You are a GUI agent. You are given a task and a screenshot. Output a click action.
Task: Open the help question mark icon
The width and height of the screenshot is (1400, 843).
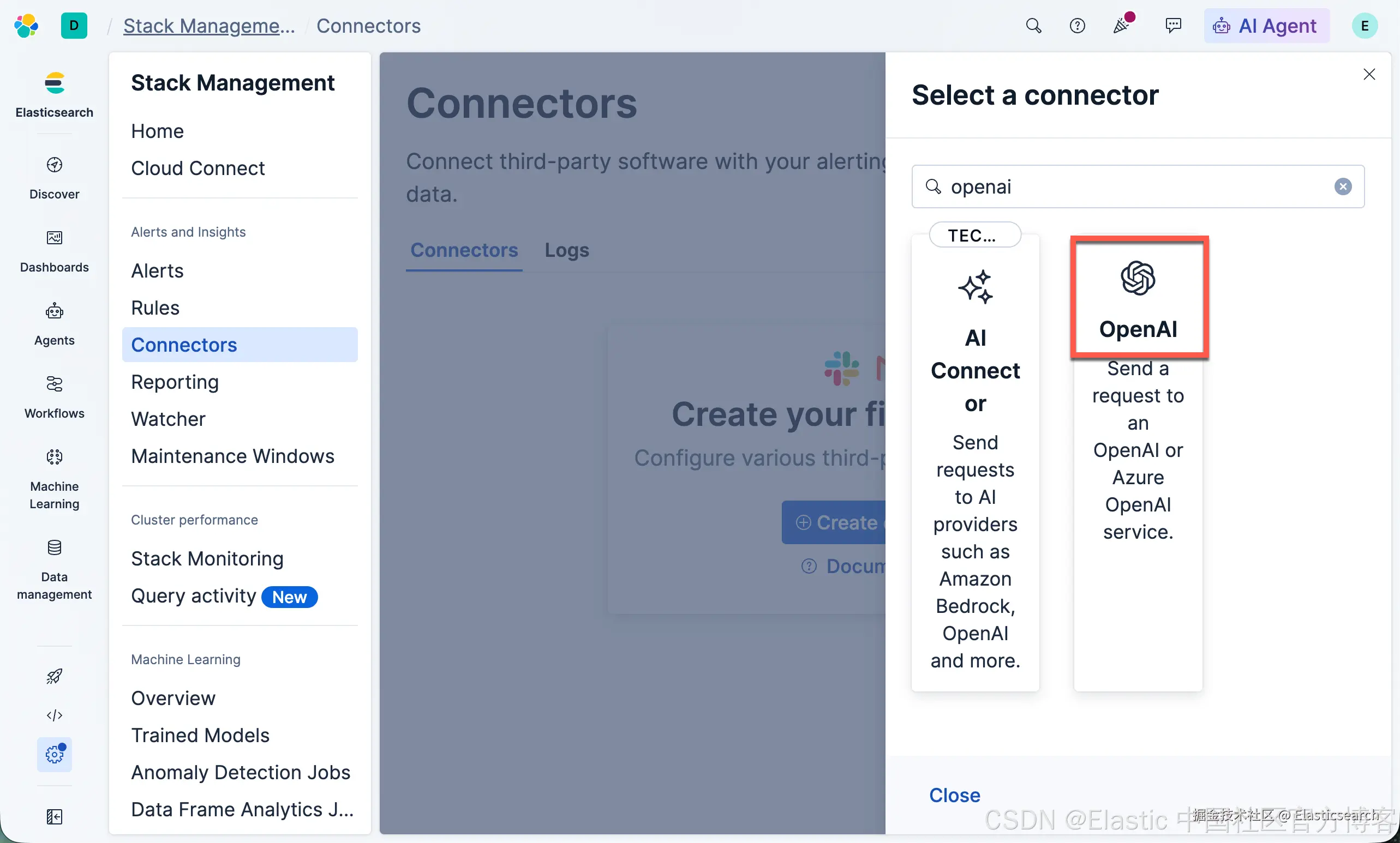click(1076, 26)
